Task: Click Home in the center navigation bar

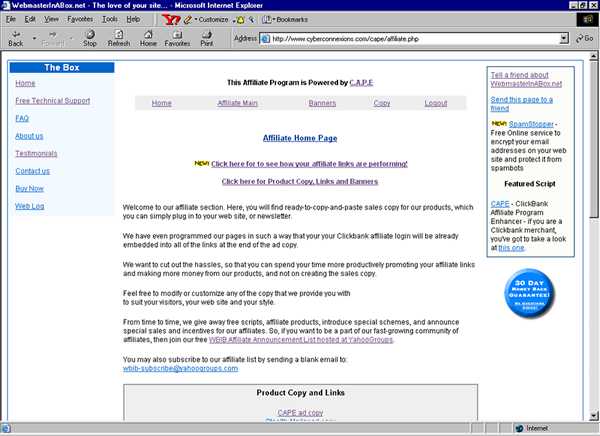Action: [161, 103]
